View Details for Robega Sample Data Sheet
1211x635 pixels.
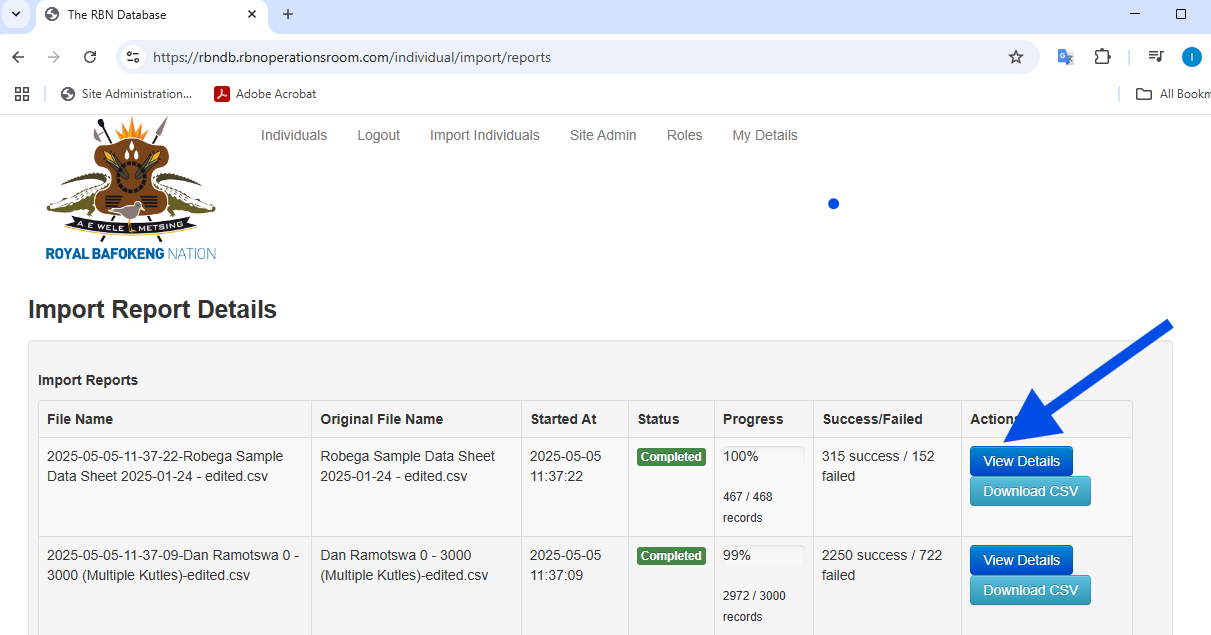(1021, 461)
